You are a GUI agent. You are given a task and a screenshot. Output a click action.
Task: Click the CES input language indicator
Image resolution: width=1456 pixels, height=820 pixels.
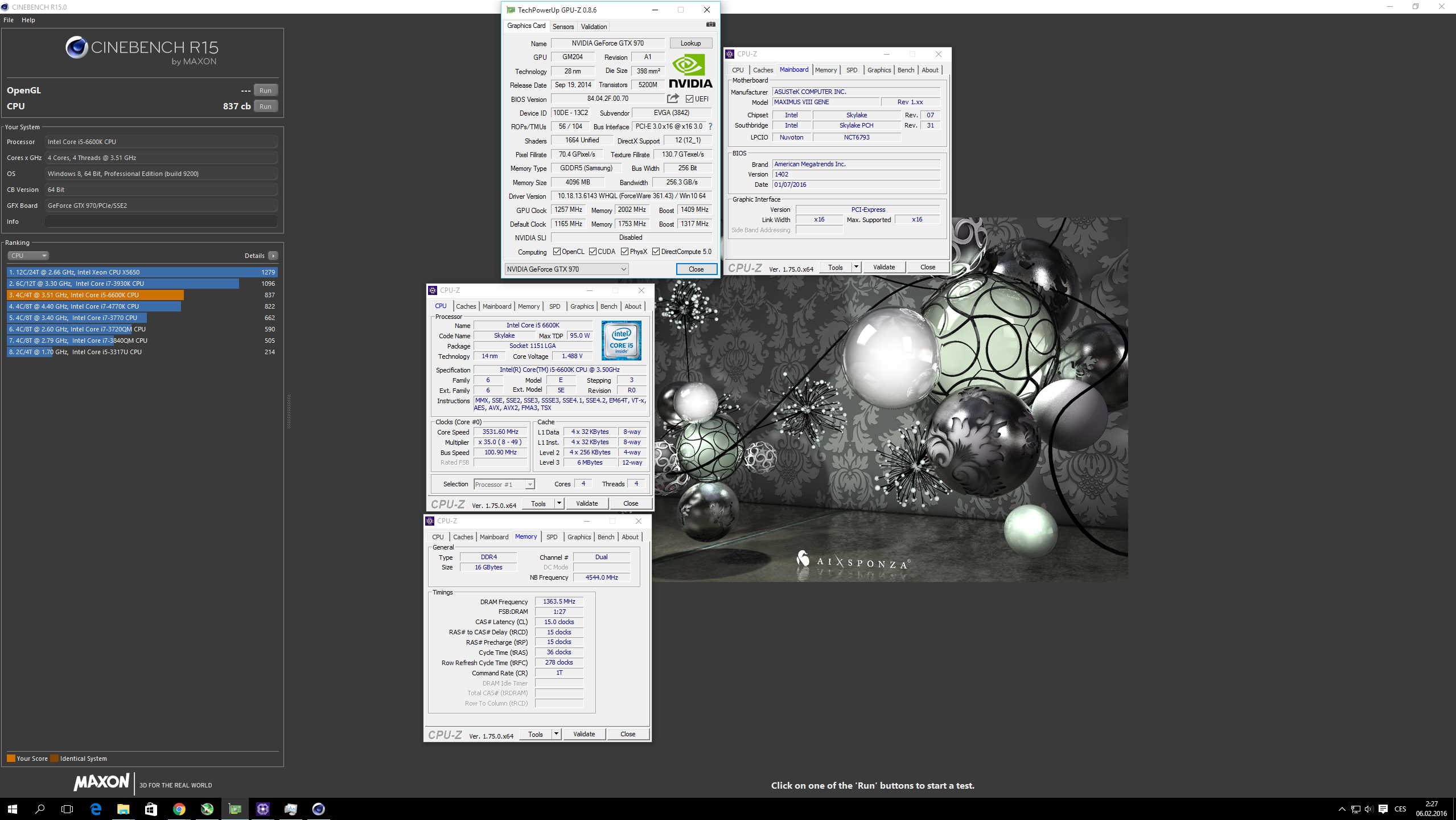(x=1400, y=809)
